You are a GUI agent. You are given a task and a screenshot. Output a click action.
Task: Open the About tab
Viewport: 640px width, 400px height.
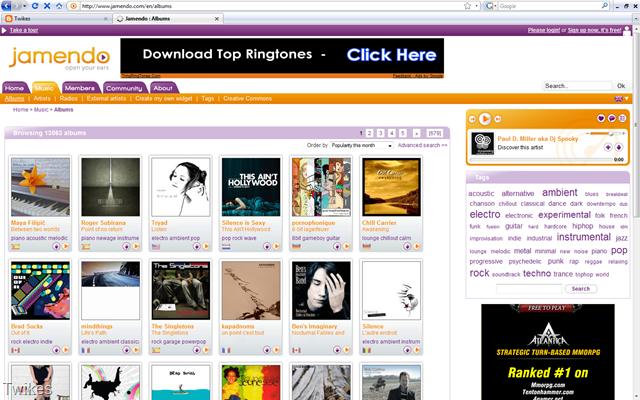click(x=163, y=88)
